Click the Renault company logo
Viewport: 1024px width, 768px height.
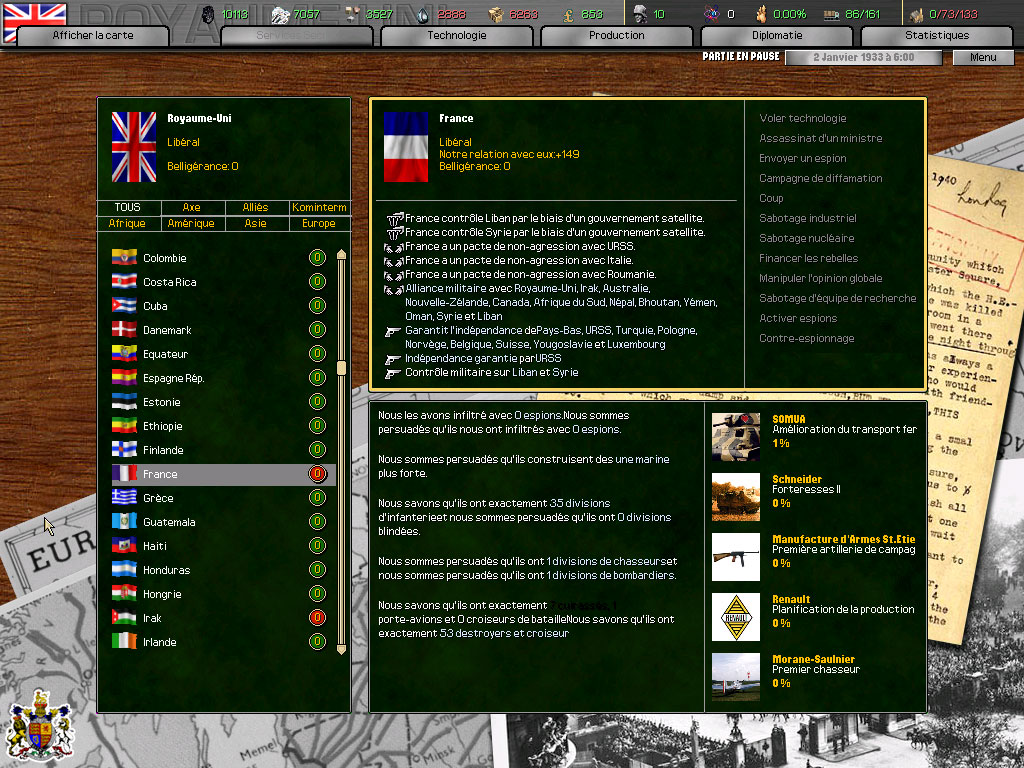(x=736, y=617)
